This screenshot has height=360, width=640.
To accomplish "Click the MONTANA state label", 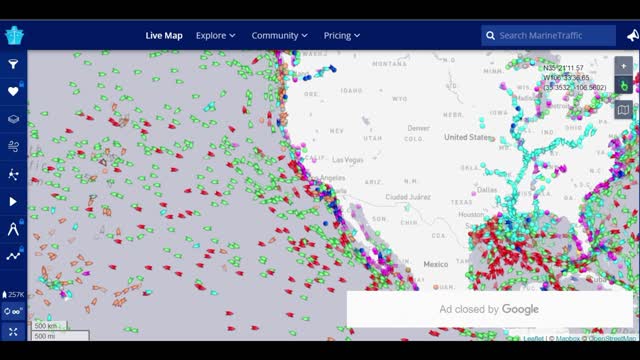I will 389,64.
